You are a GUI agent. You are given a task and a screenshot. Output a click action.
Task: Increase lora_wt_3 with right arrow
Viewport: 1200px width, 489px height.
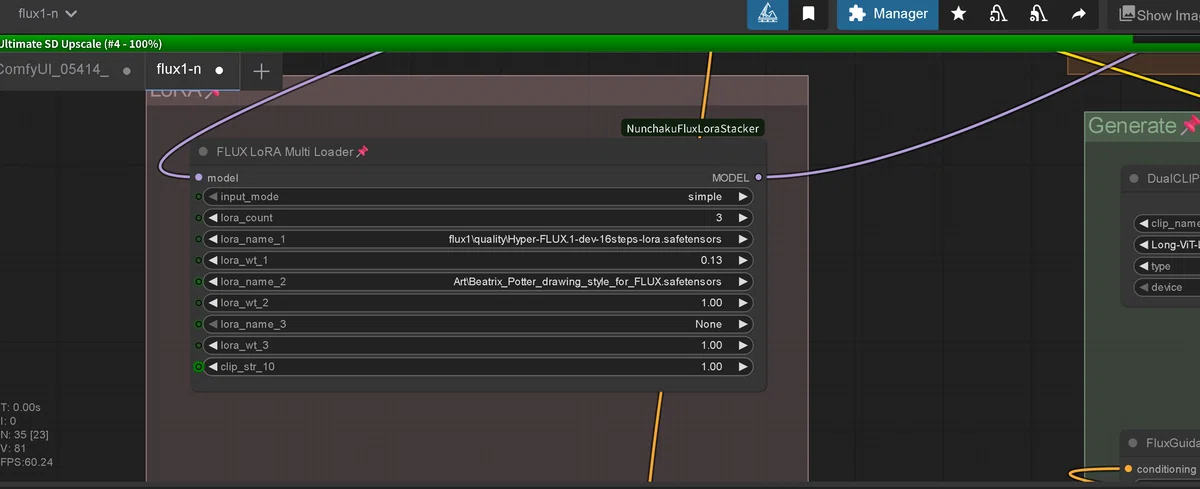coord(743,345)
